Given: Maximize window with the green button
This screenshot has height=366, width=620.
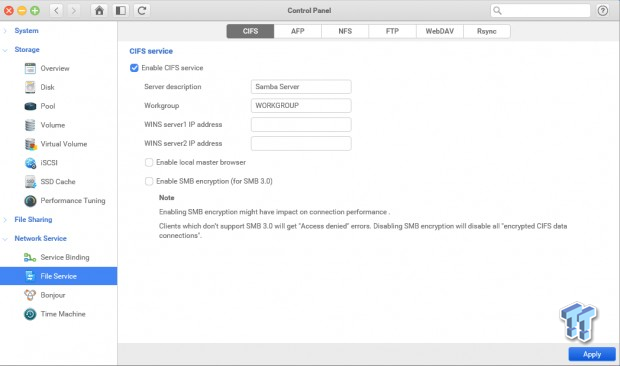Looking at the screenshot, I should [35, 11].
